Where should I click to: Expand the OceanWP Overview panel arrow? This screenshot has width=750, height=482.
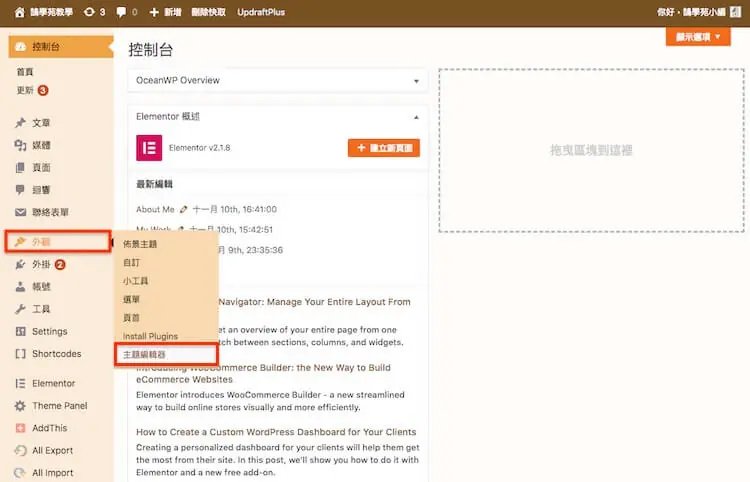[x=416, y=81]
